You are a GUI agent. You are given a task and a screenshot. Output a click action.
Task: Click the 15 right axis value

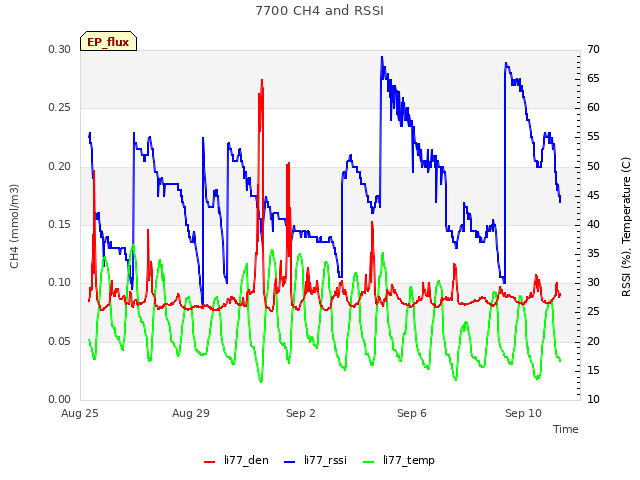click(593, 370)
